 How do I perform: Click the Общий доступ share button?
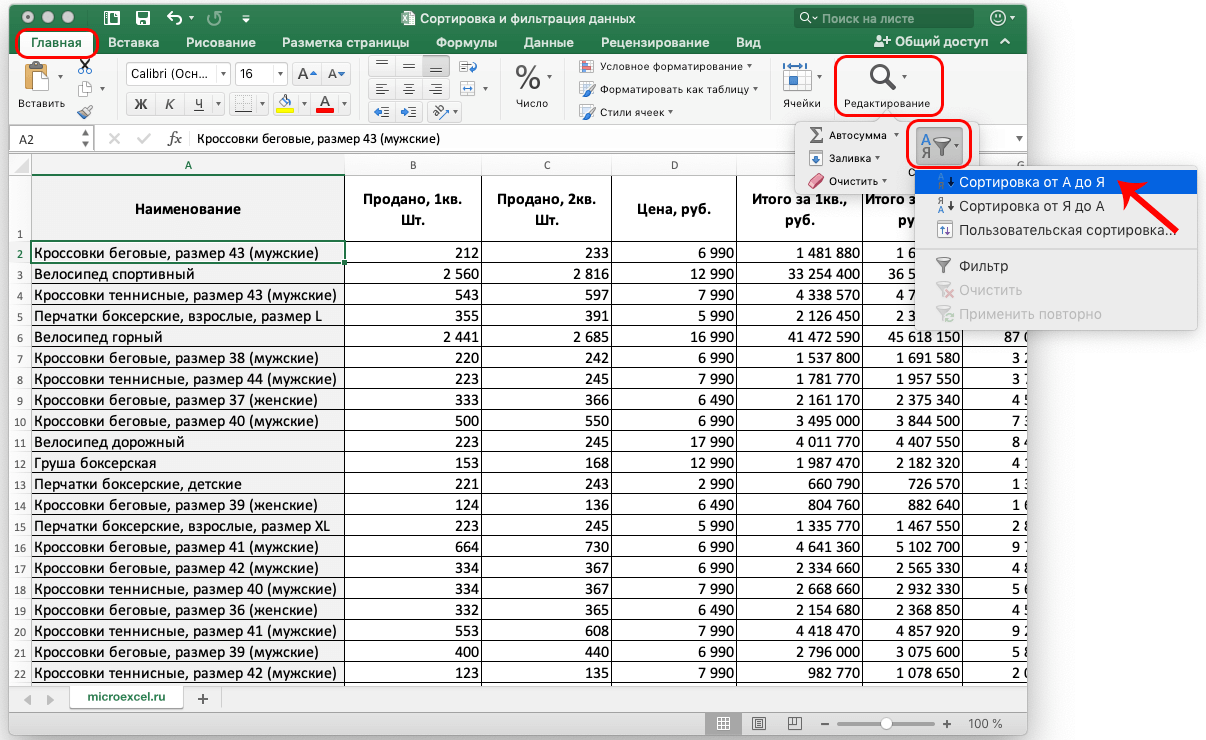[930, 42]
